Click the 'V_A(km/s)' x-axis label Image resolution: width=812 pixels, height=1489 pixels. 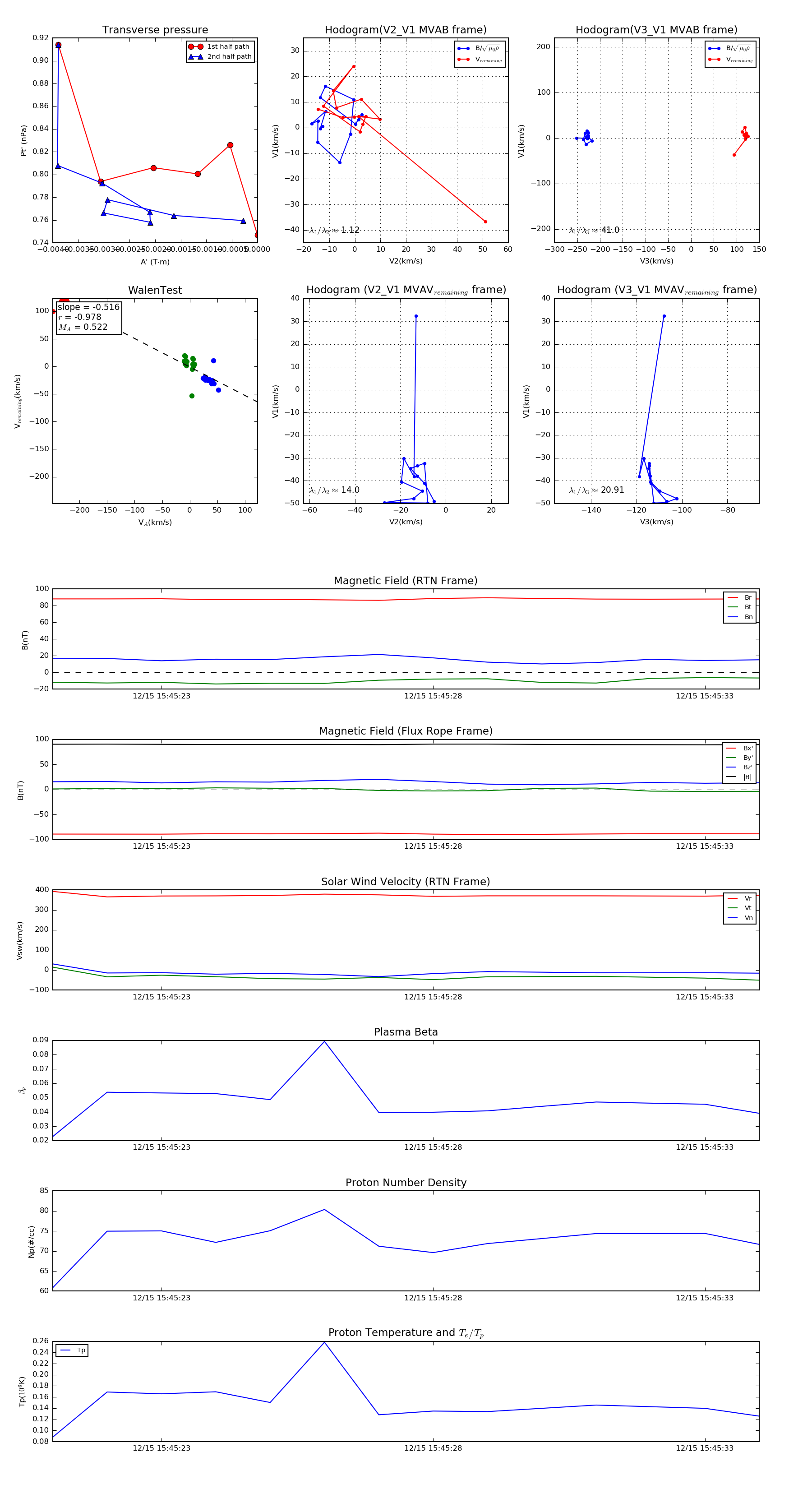coord(155,522)
